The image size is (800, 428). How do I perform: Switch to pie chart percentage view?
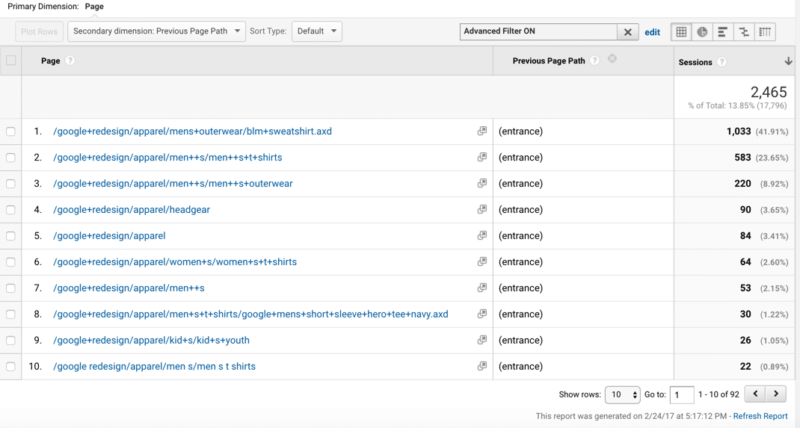[702, 32]
